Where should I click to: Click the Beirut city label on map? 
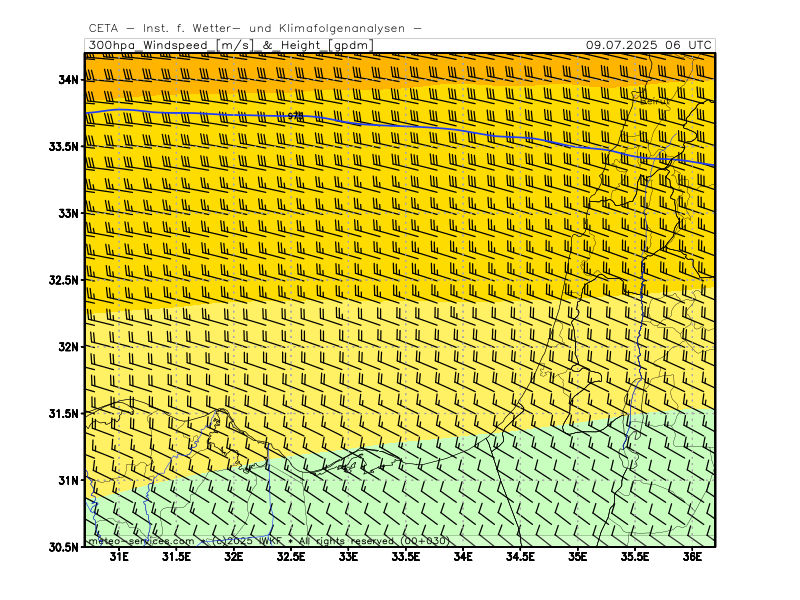point(654,102)
